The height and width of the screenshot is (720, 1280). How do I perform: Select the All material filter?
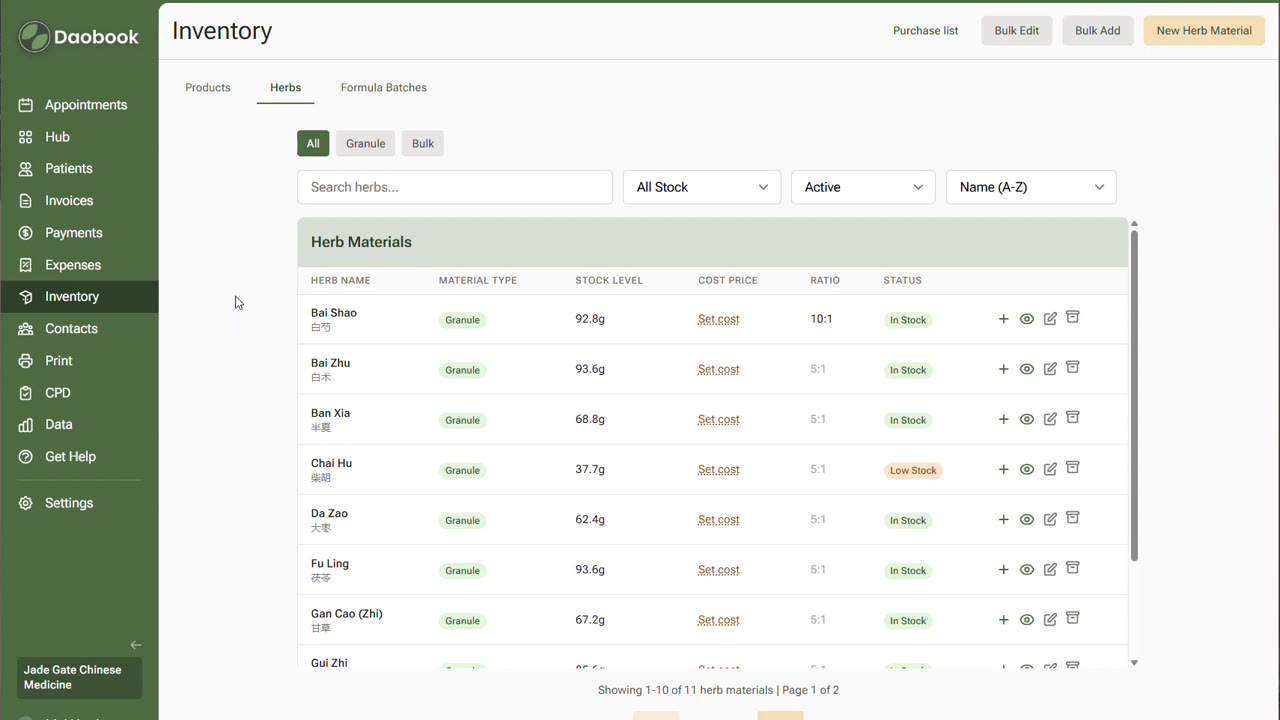coord(313,144)
